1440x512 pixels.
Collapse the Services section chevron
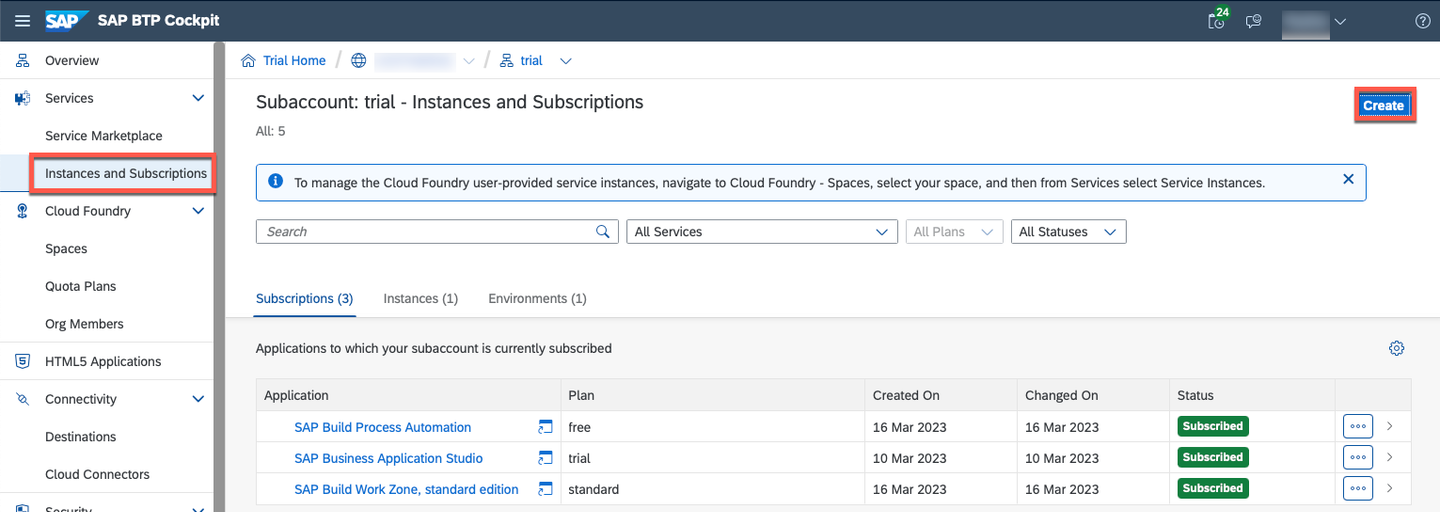[198, 98]
